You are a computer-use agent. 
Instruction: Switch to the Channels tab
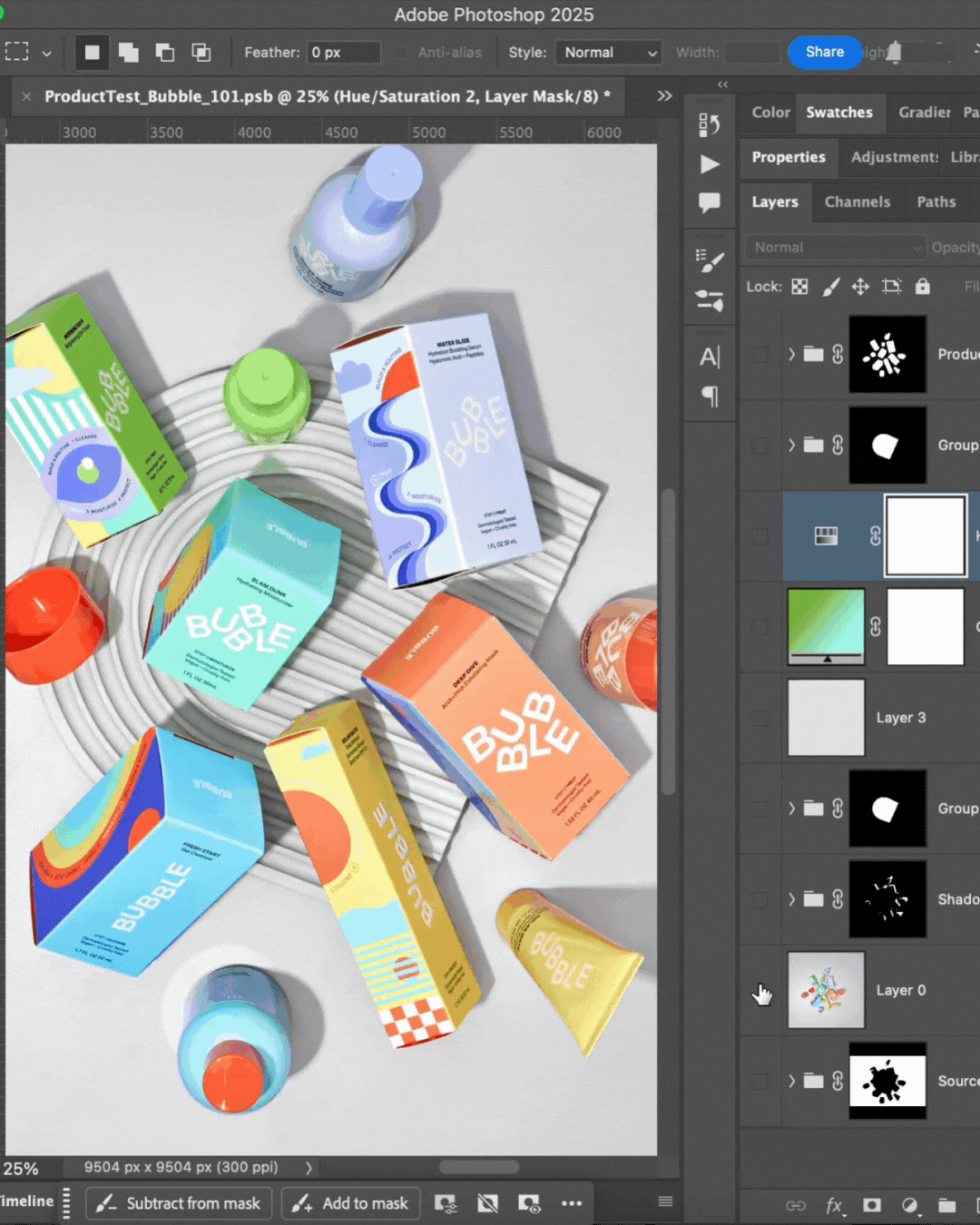[857, 202]
